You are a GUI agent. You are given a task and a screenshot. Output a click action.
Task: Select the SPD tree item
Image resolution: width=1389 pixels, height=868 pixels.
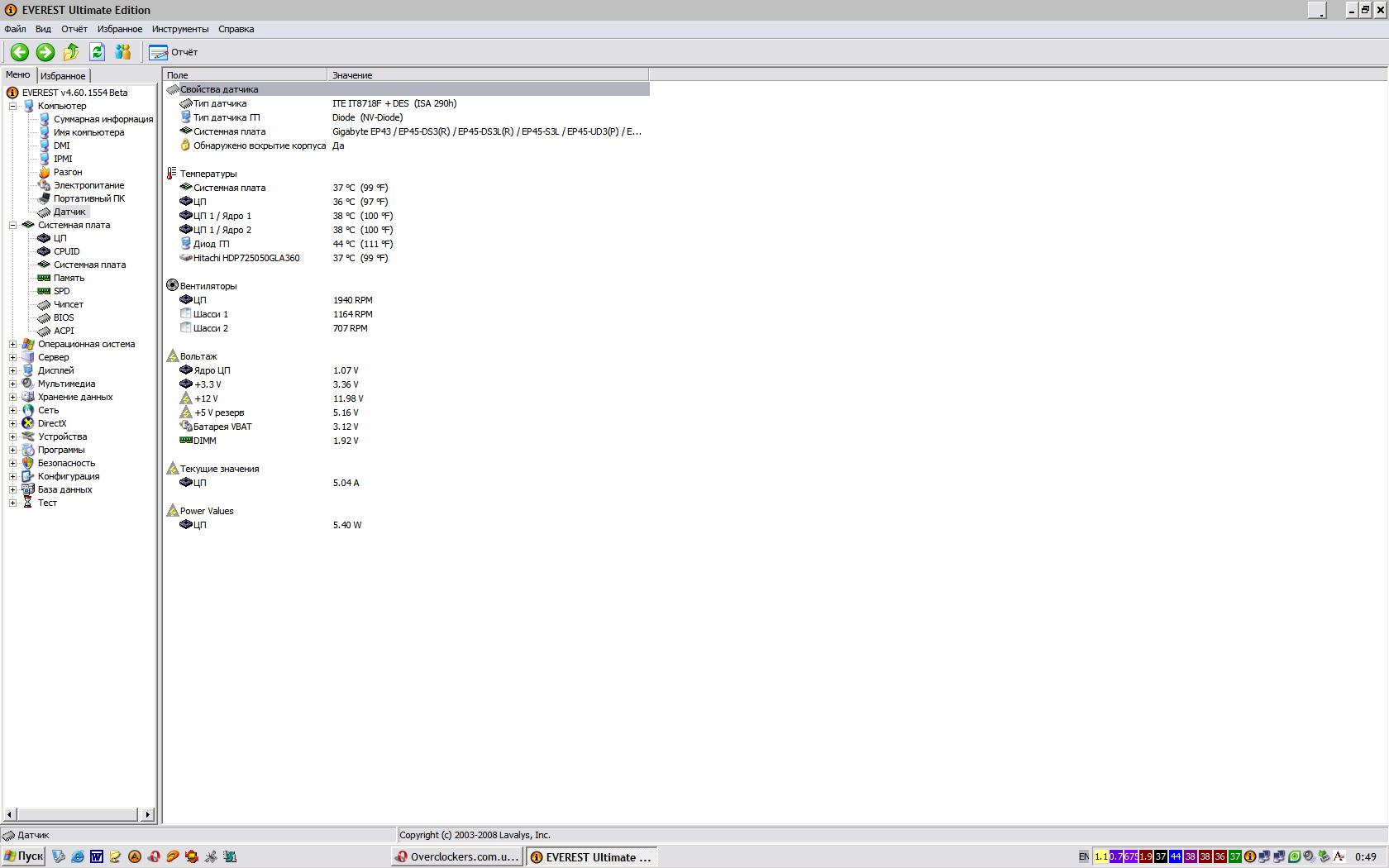(x=61, y=291)
